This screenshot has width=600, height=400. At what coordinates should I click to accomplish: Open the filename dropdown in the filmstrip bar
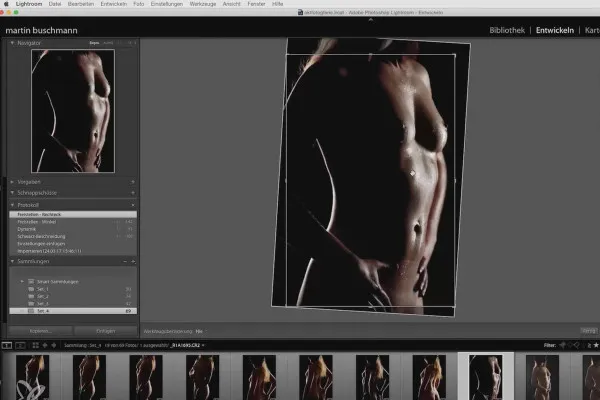pos(188,345)
